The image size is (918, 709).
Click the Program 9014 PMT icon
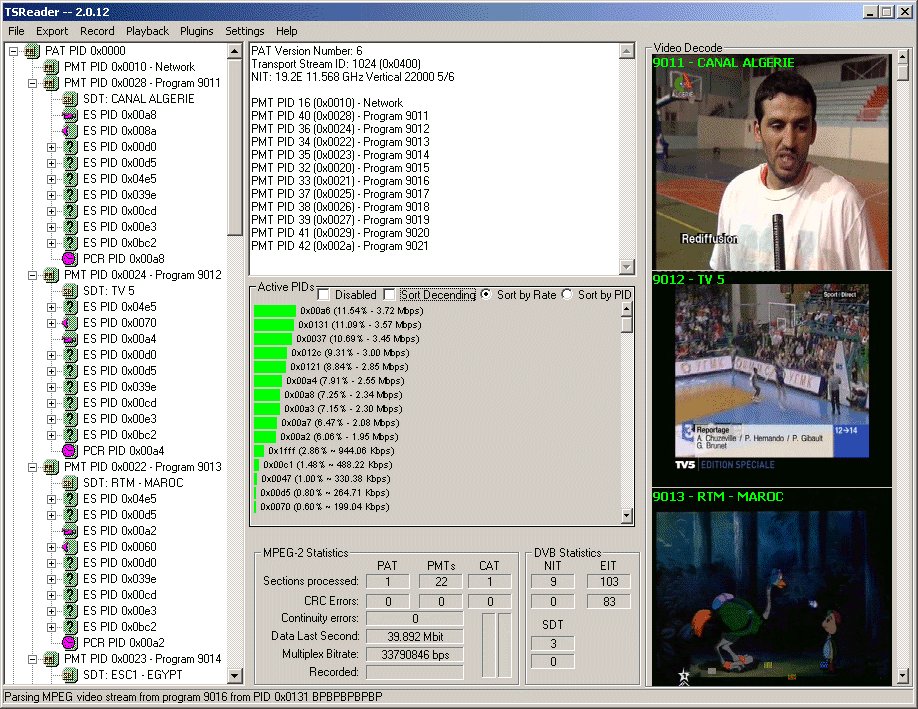pos(50,659)
